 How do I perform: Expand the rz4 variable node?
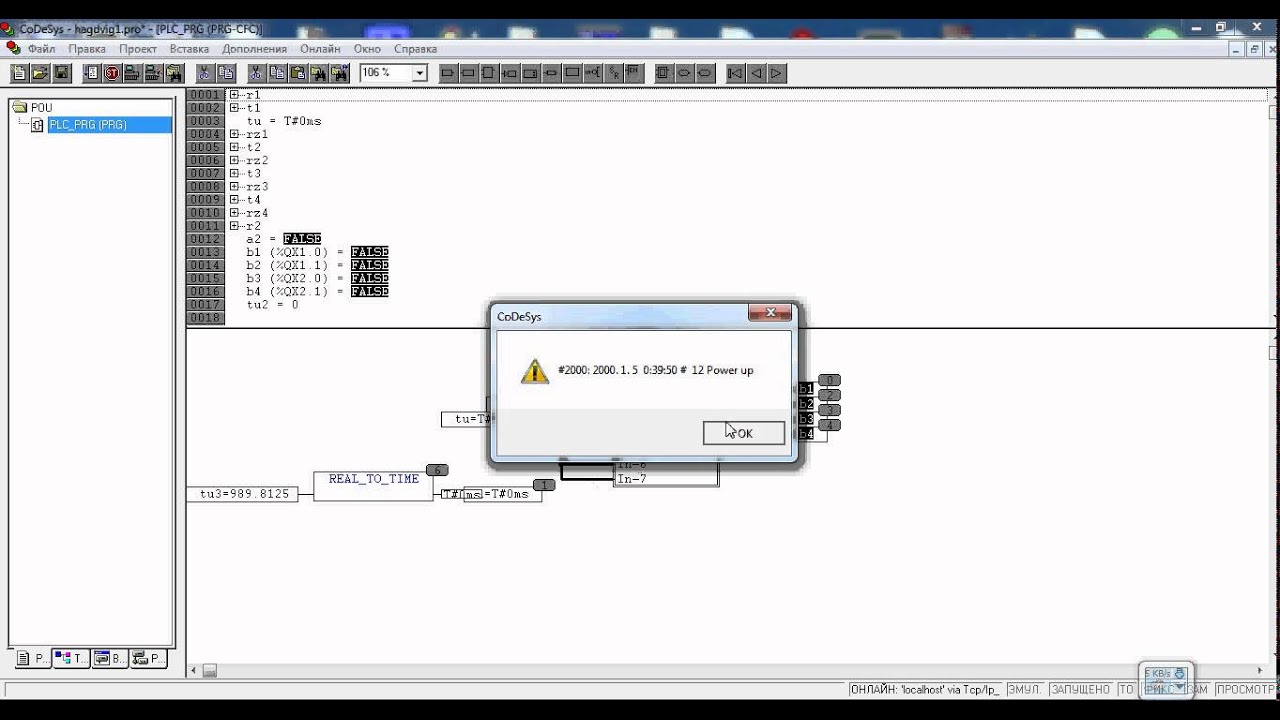(234, 213)
